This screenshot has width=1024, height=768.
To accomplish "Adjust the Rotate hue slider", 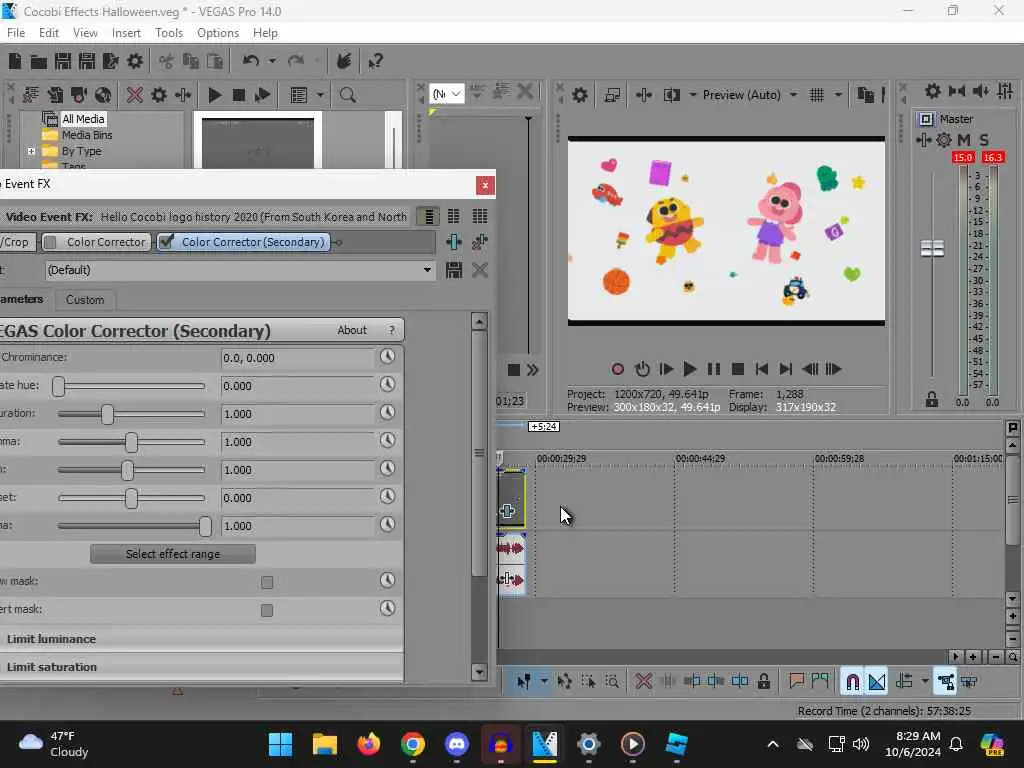I will [x=59, y=386].
